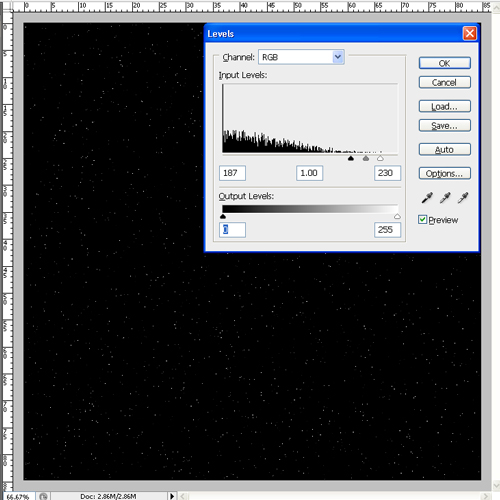The width and height of the screenshot is (500, 500).
Task: Click the output highlight field showing 255
Action: click(387, 230)
